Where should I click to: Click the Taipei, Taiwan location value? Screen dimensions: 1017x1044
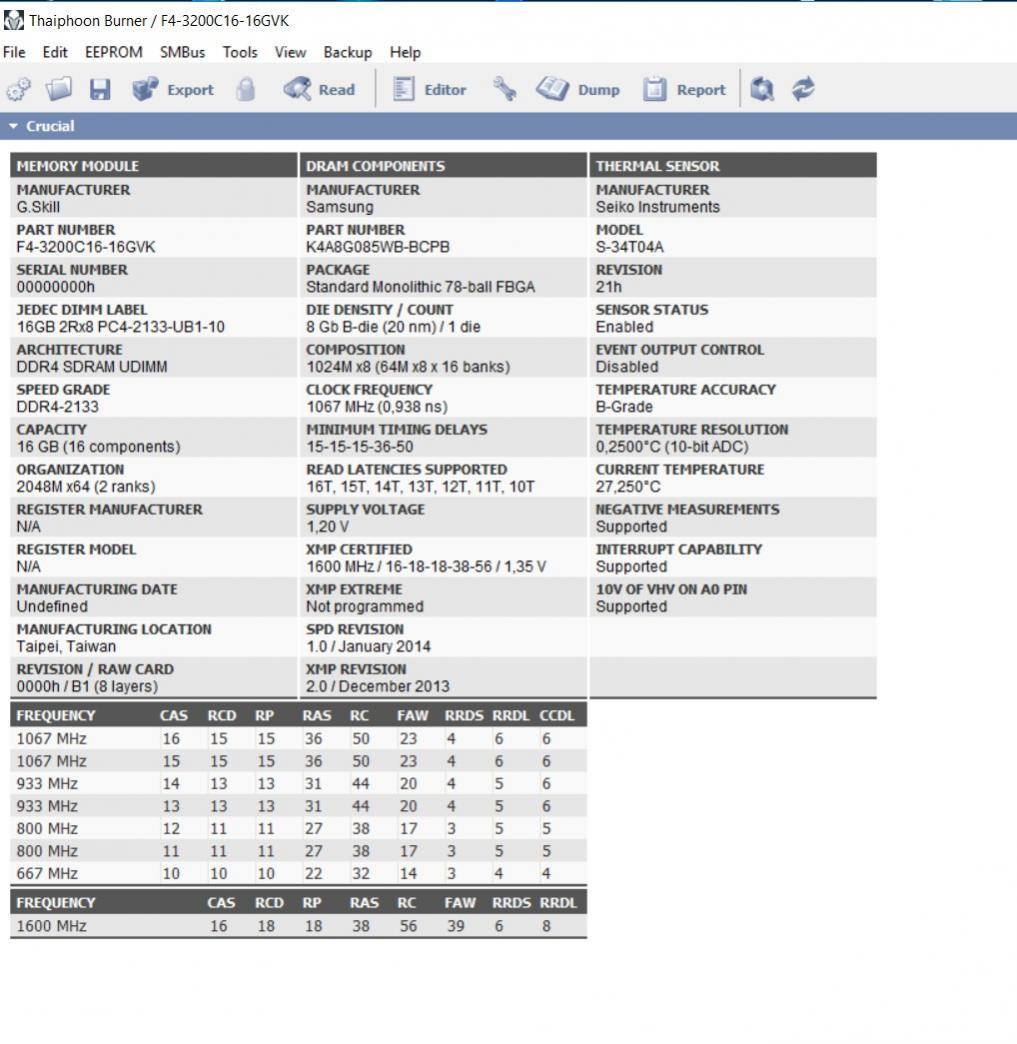click(x=66, y=647)
